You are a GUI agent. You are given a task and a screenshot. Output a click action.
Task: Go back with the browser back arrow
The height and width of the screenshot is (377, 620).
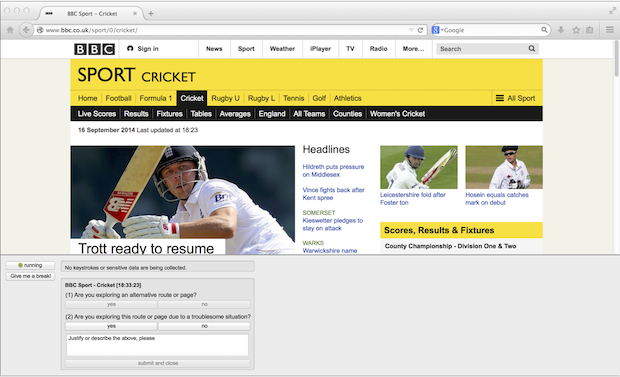pyautogui.click(x=26, y=30)
